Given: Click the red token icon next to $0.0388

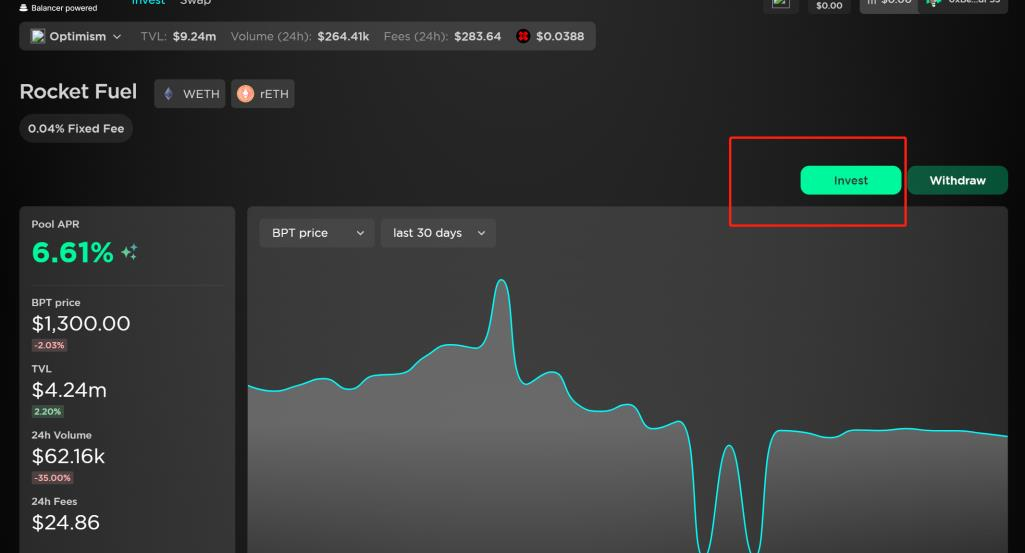Looking at the screenshot, I should [522, 37].
